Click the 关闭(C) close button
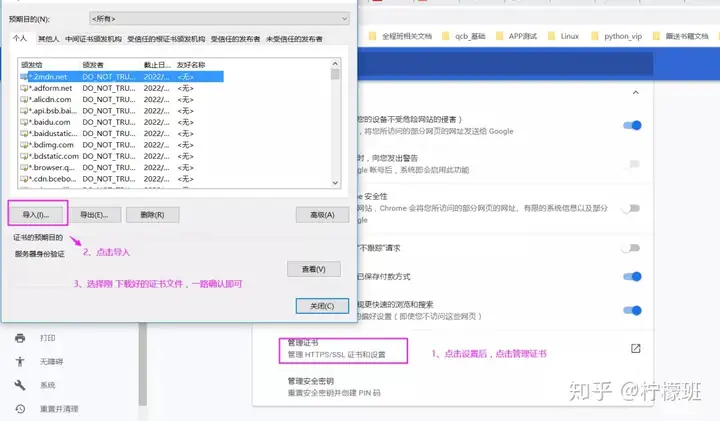 322,306
